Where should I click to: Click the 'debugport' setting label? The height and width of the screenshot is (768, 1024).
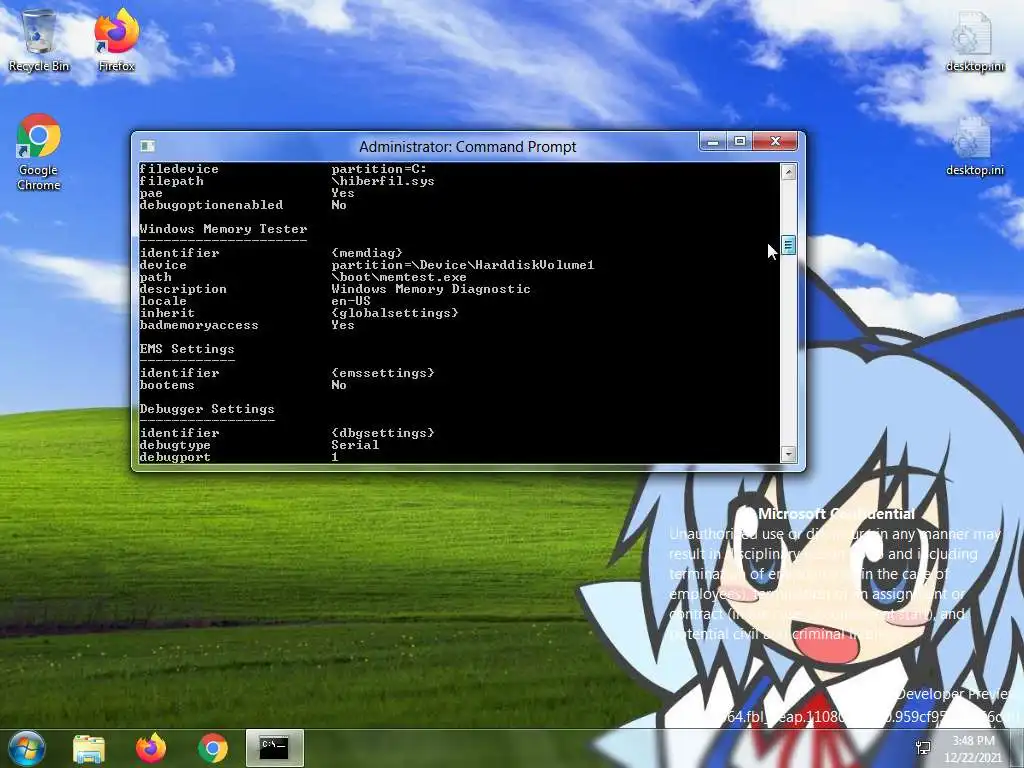tap(175, 457)
